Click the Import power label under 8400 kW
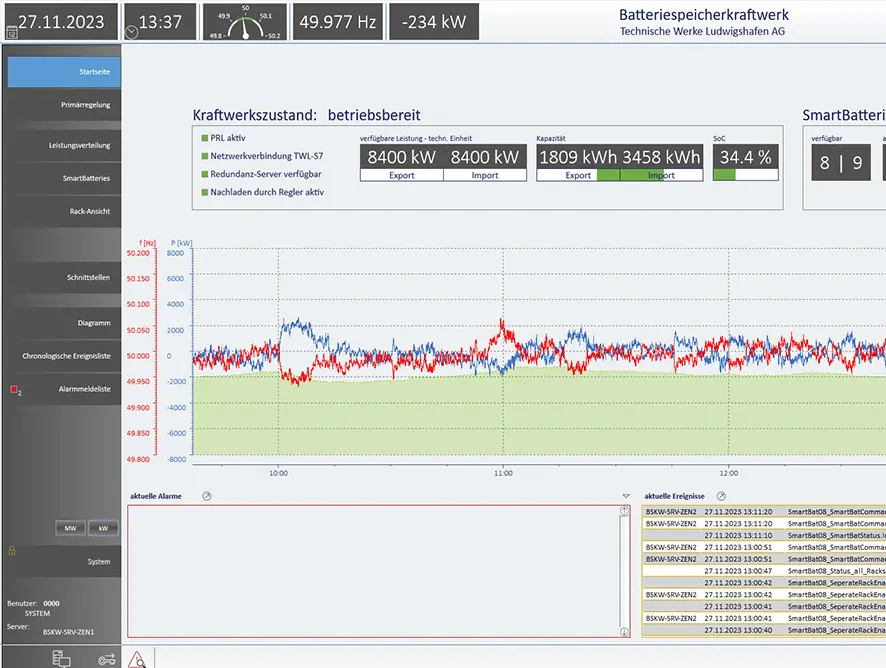The height and width of the screenshot is (668, 886). pyautogui.click(x=485, y=175)
